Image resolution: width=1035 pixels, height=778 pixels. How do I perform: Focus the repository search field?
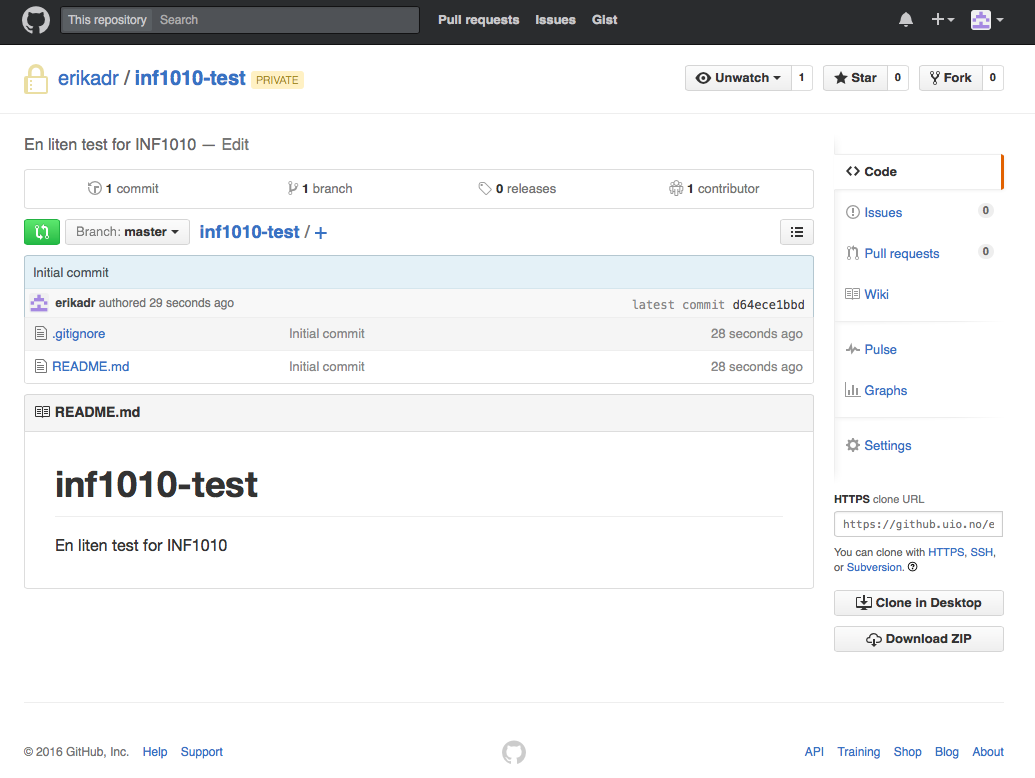click(285, 20)
